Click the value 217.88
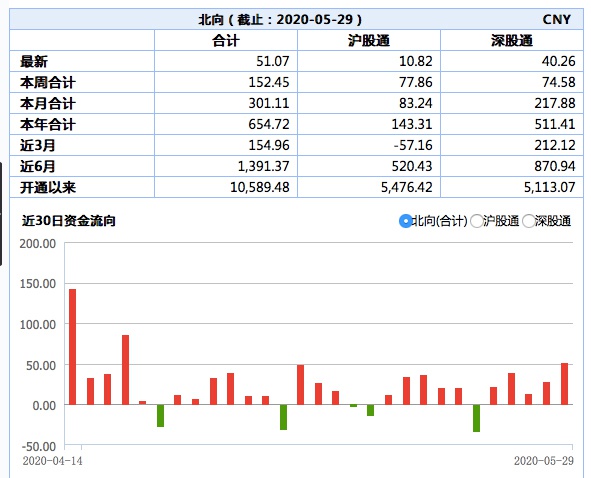This screenshot has width=591, height=478. click(555, 103)
